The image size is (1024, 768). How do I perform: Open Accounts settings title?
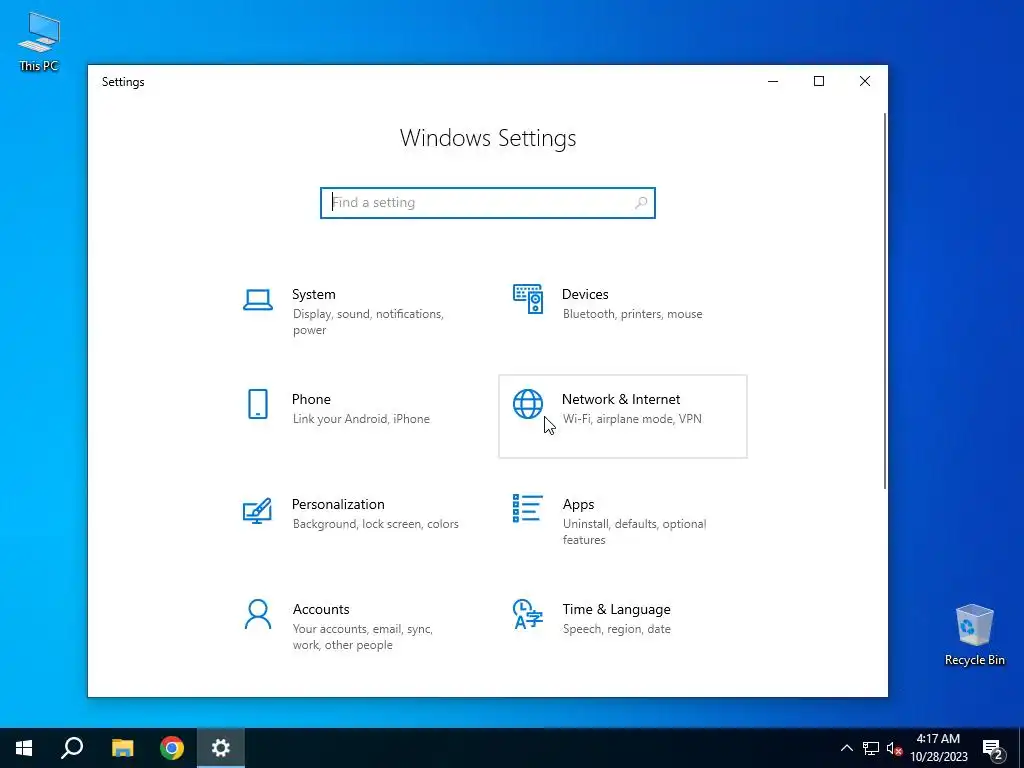click(321, 609)
